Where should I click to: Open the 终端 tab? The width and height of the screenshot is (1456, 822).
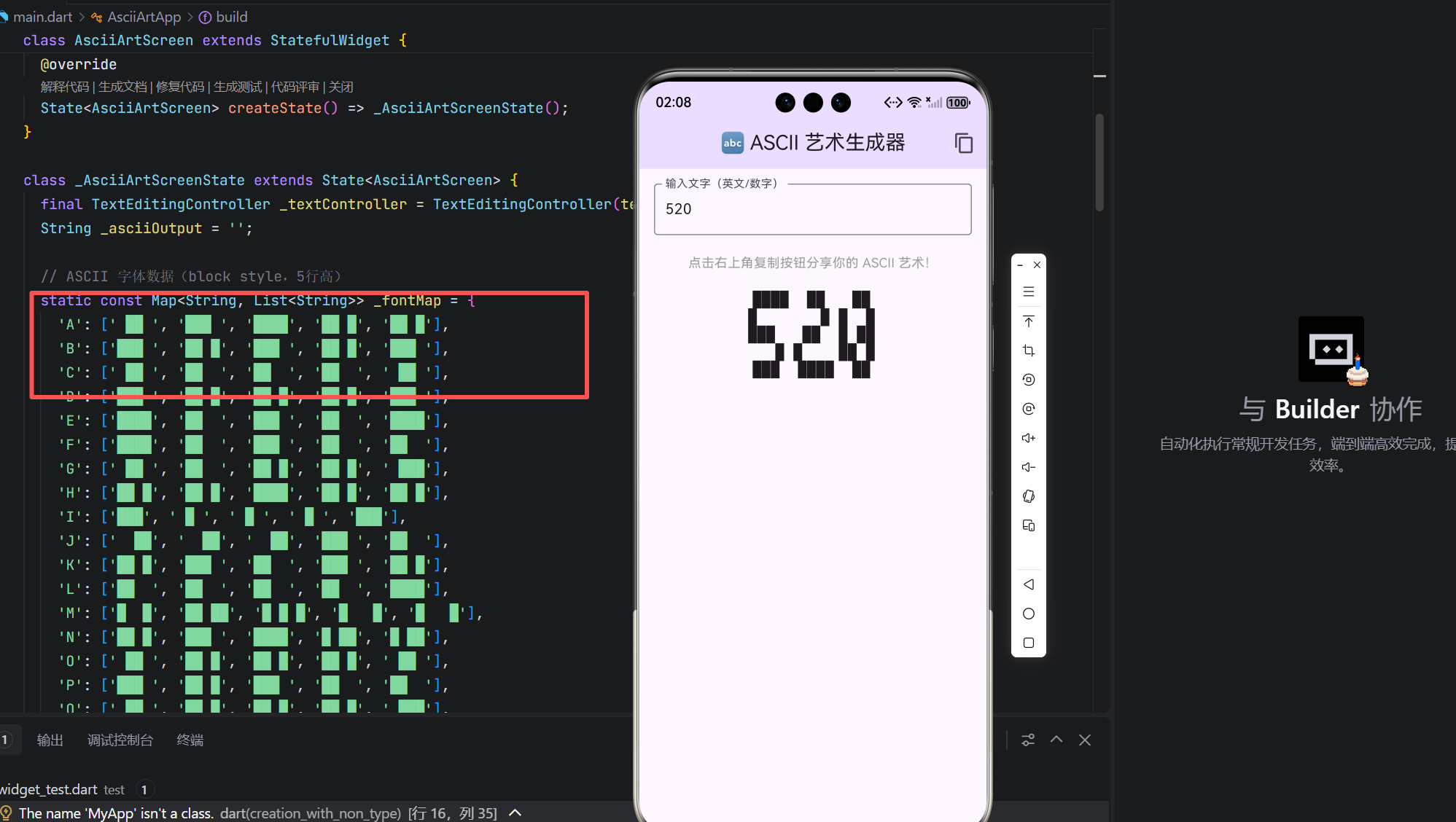(x=190, y=740)
